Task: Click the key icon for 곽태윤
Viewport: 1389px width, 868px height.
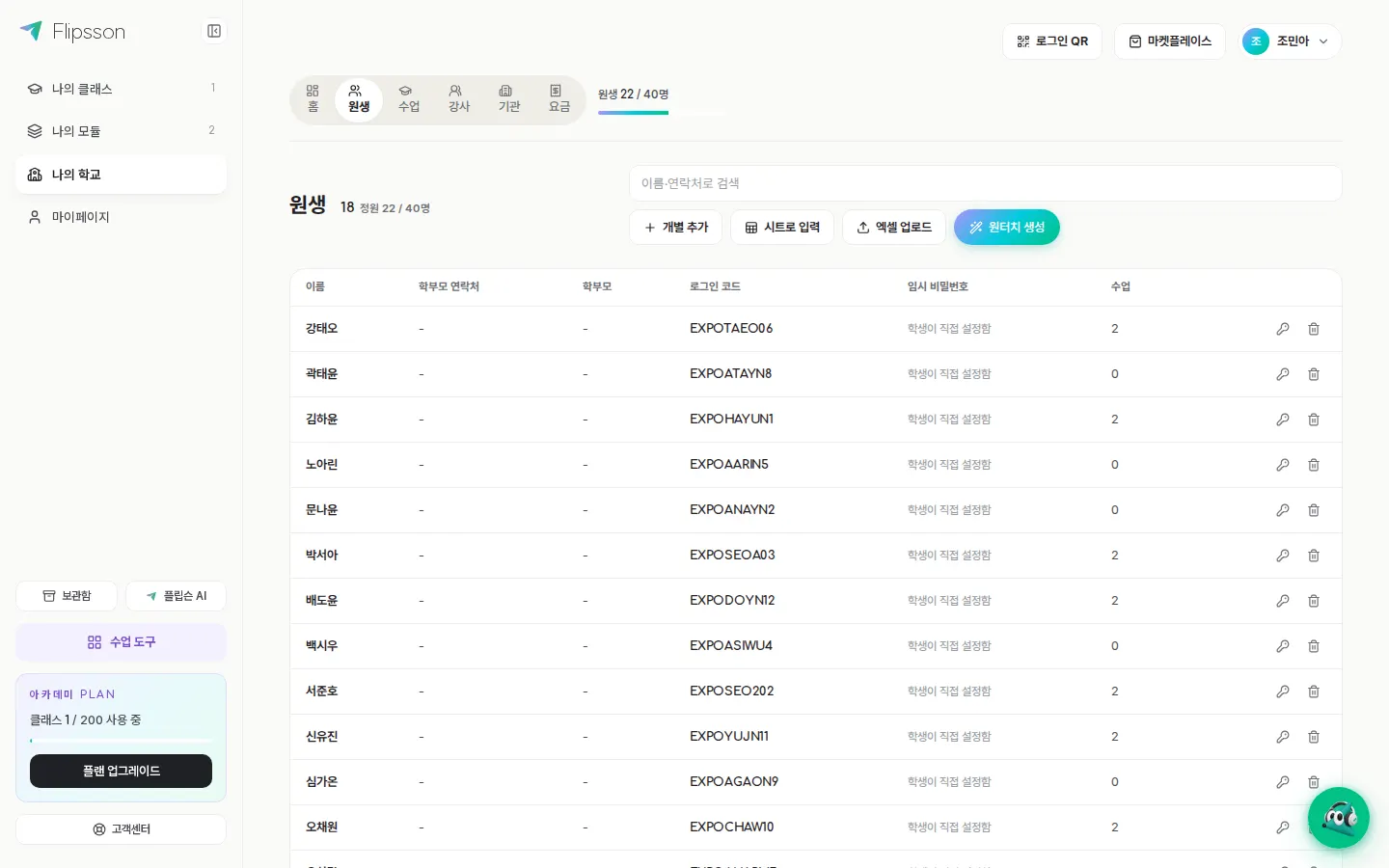Action: tap(1283, 374)
